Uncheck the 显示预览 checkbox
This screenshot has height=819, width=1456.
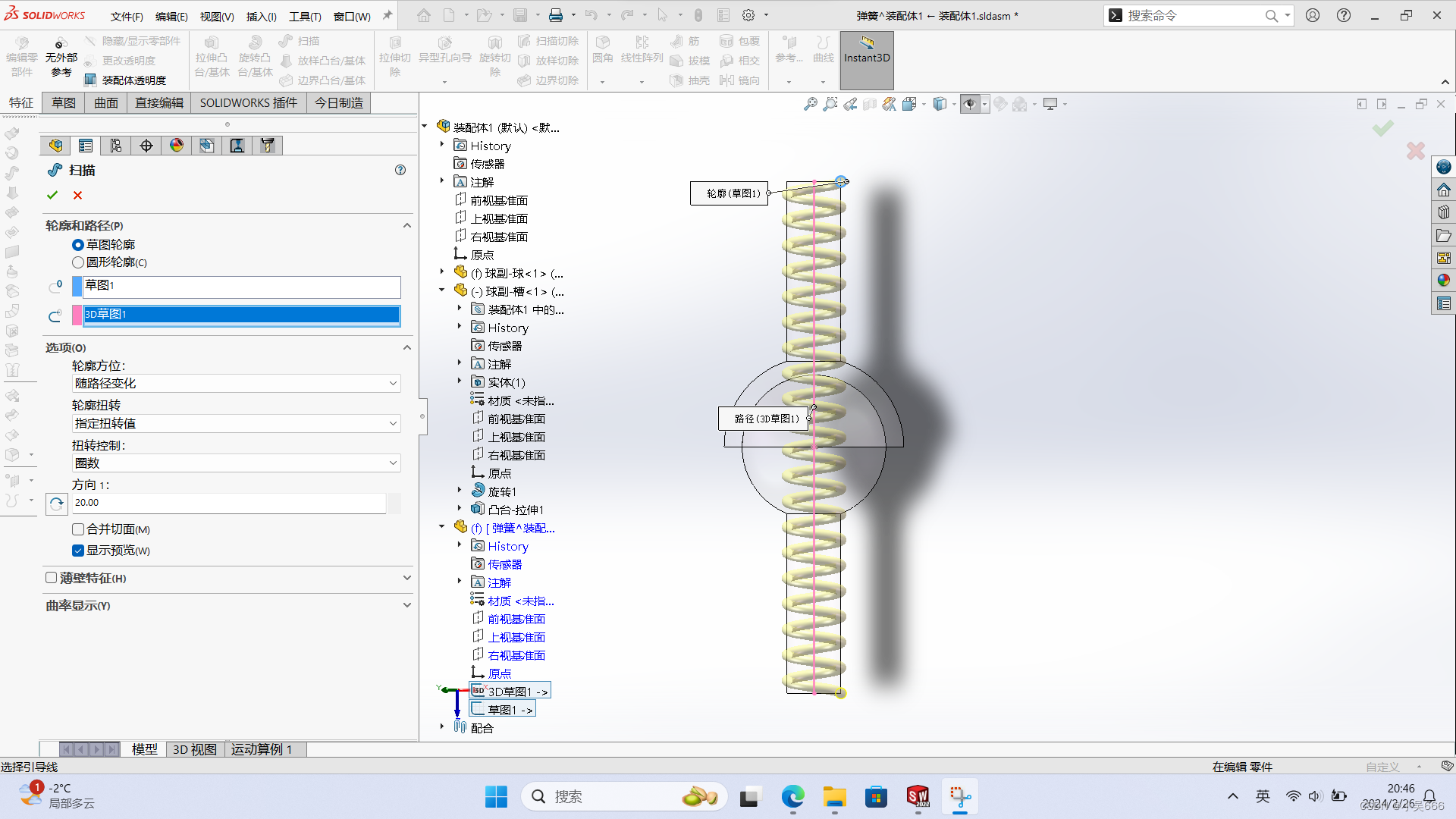78,551
